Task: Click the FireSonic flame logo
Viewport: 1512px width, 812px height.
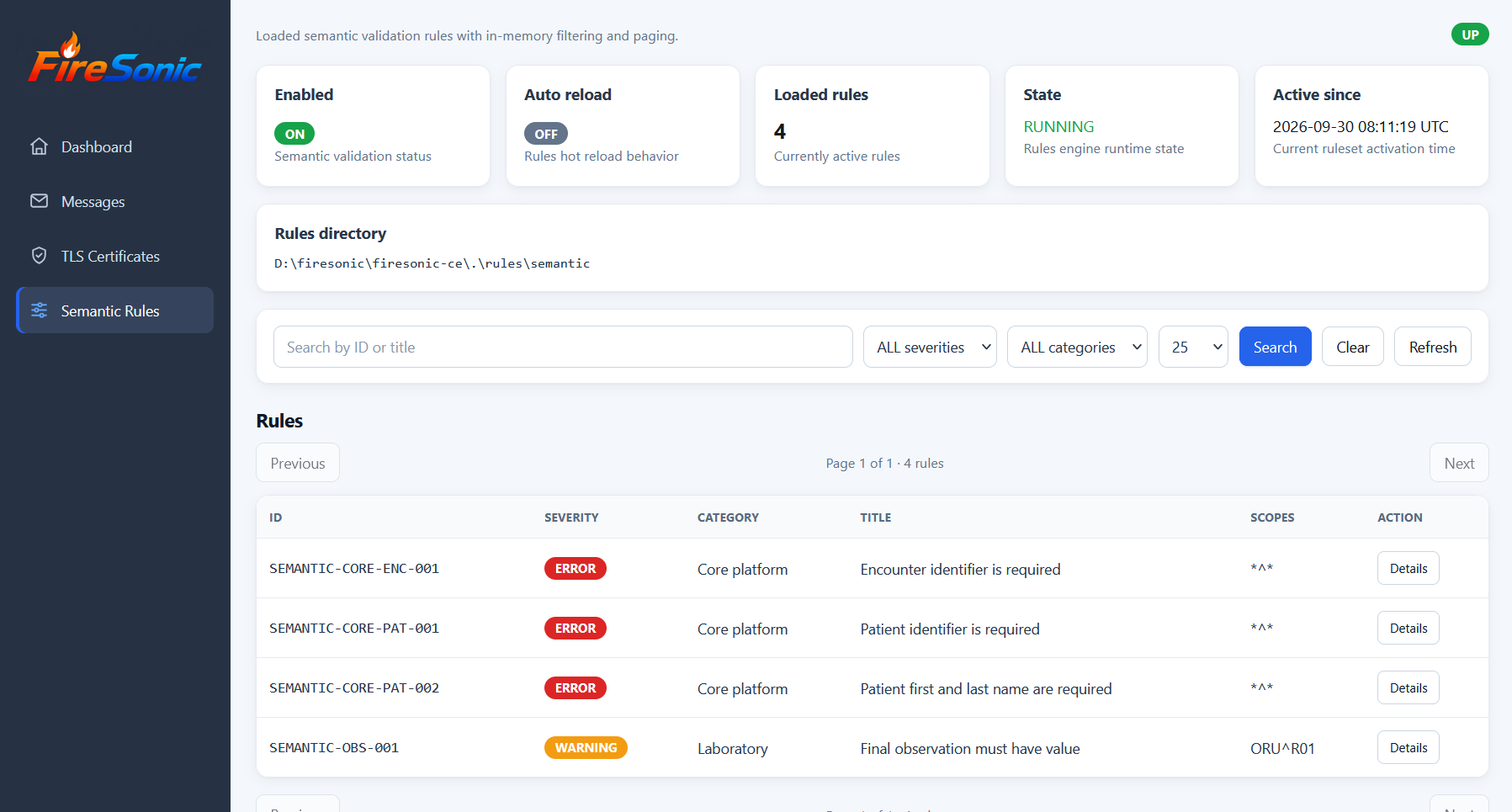Action: (114, 59)
